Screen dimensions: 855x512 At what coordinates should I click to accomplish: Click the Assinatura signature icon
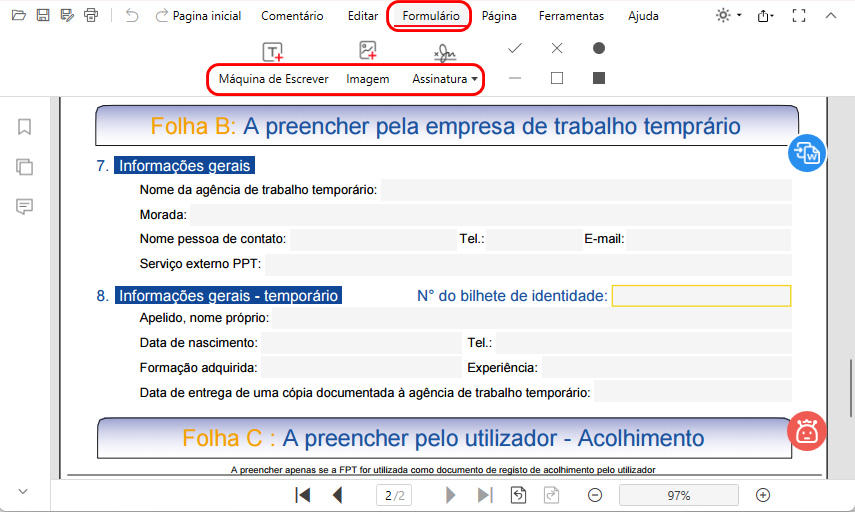coord(444,52)
